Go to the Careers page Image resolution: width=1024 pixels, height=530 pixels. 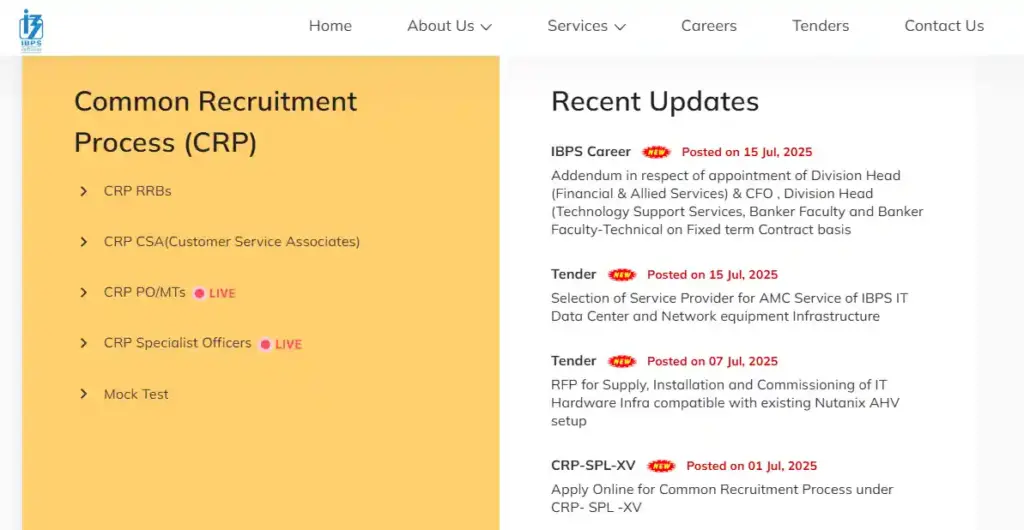pyautogui.click(x=708, y=26)
